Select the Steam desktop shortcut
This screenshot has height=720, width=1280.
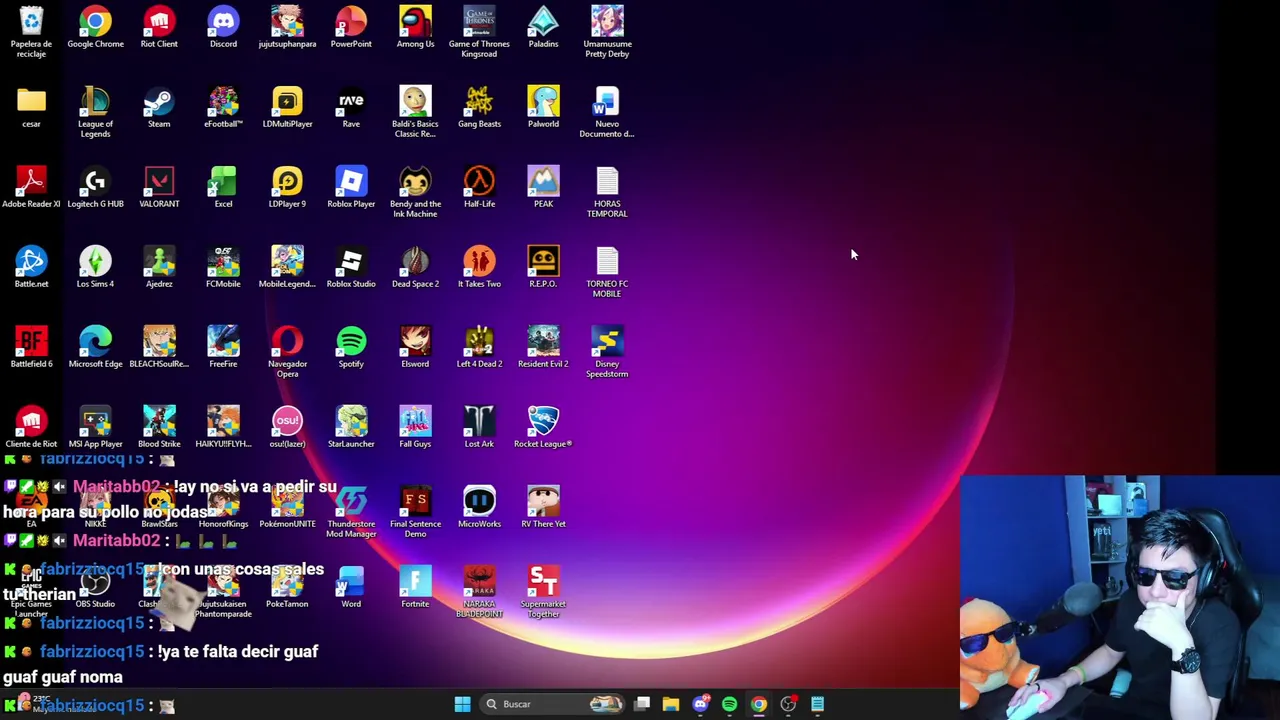click(159, 107)
